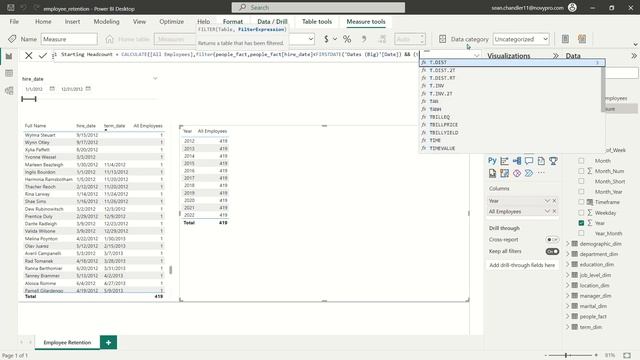
Task: Click the Quick measure icon in ribbon
Action: (582, 39)
